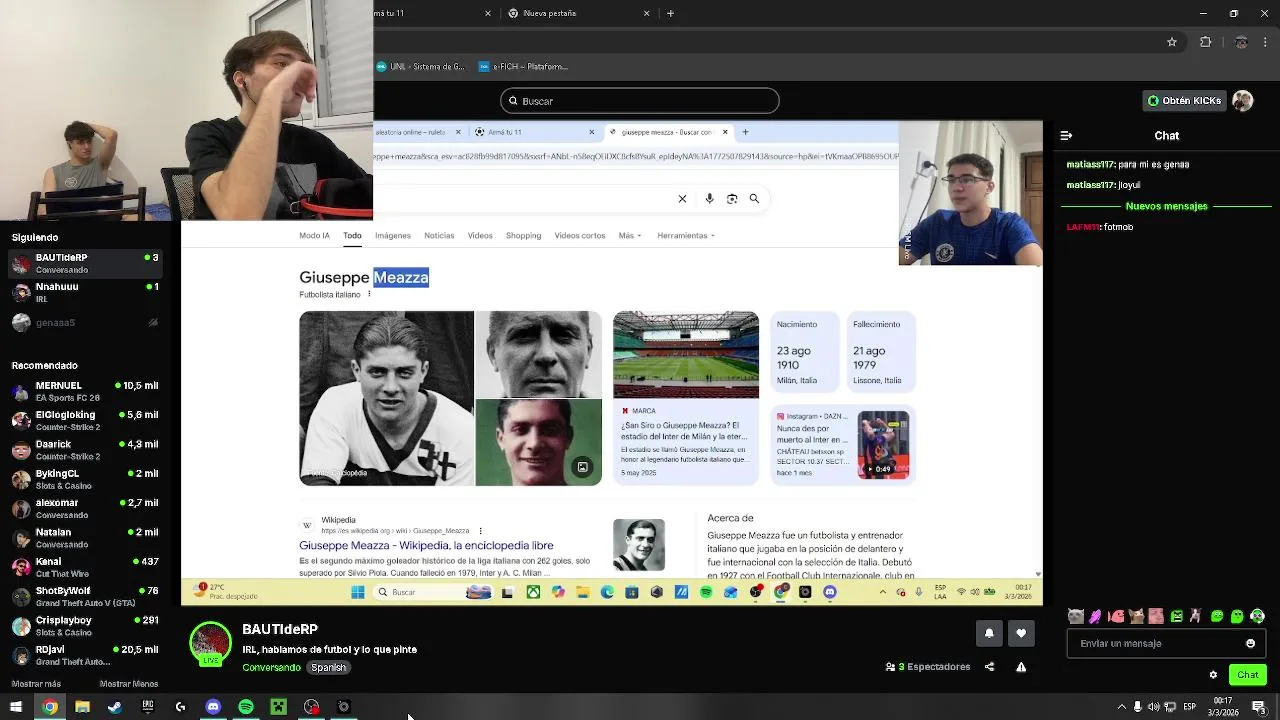
Task: Launch Steam from the taskbar
Action: (x=115, y=707)
